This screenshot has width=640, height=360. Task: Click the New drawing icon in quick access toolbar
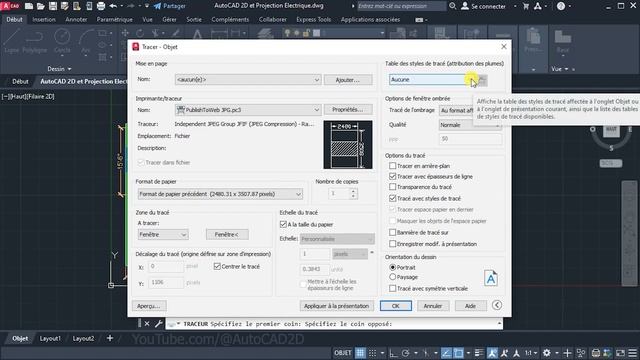29,6
